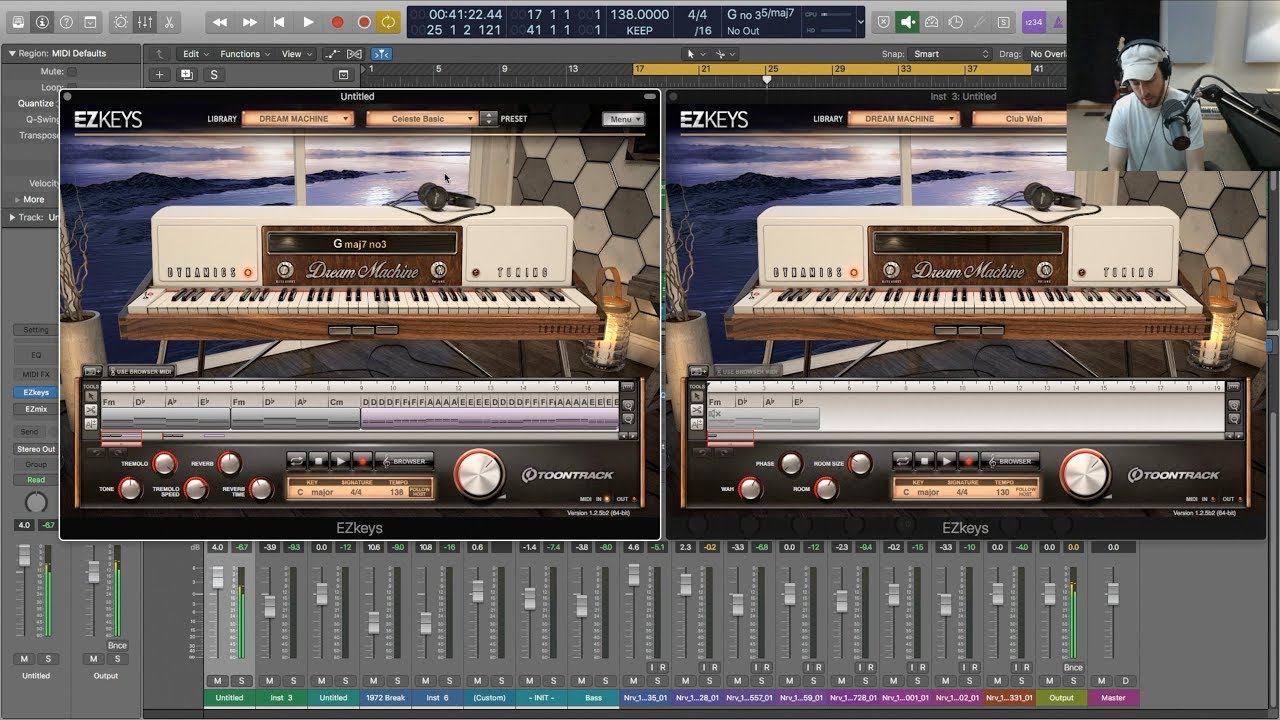1280x720 pixels.
Task: Open Smart Controls dial icon
Action: [x=120, y=21]
